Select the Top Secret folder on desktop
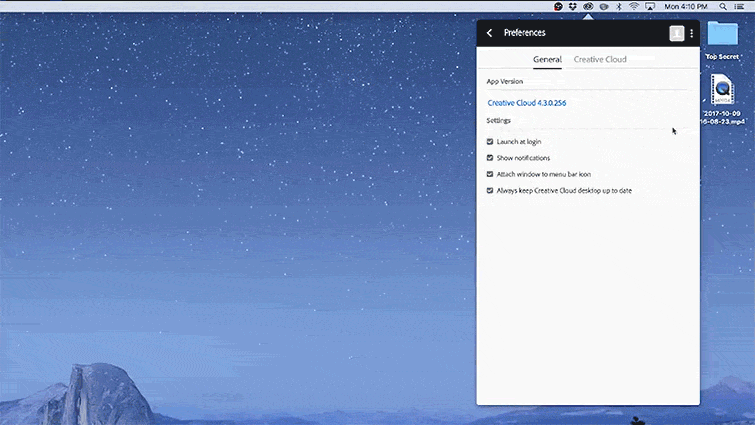Image resolution: width=755 pixels, height=425 pixels. pos(722,34)
